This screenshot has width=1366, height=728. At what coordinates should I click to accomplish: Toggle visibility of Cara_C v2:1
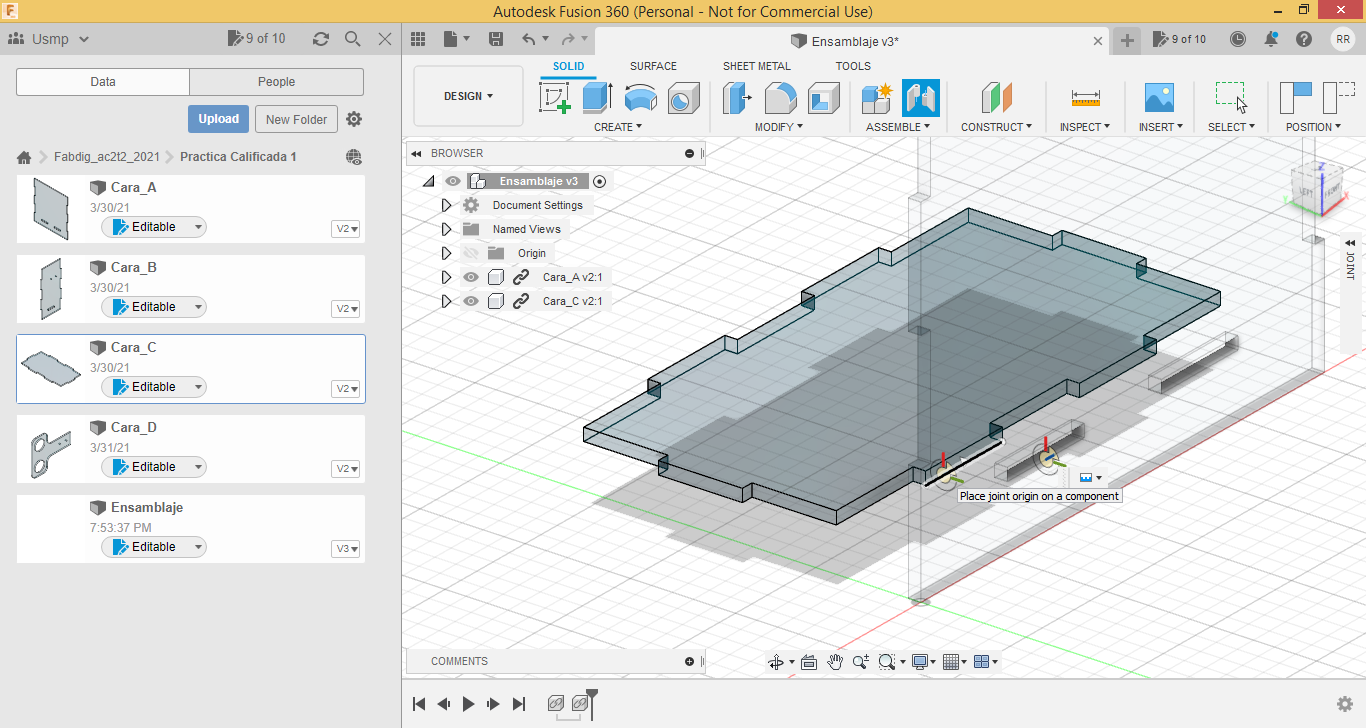471,301
